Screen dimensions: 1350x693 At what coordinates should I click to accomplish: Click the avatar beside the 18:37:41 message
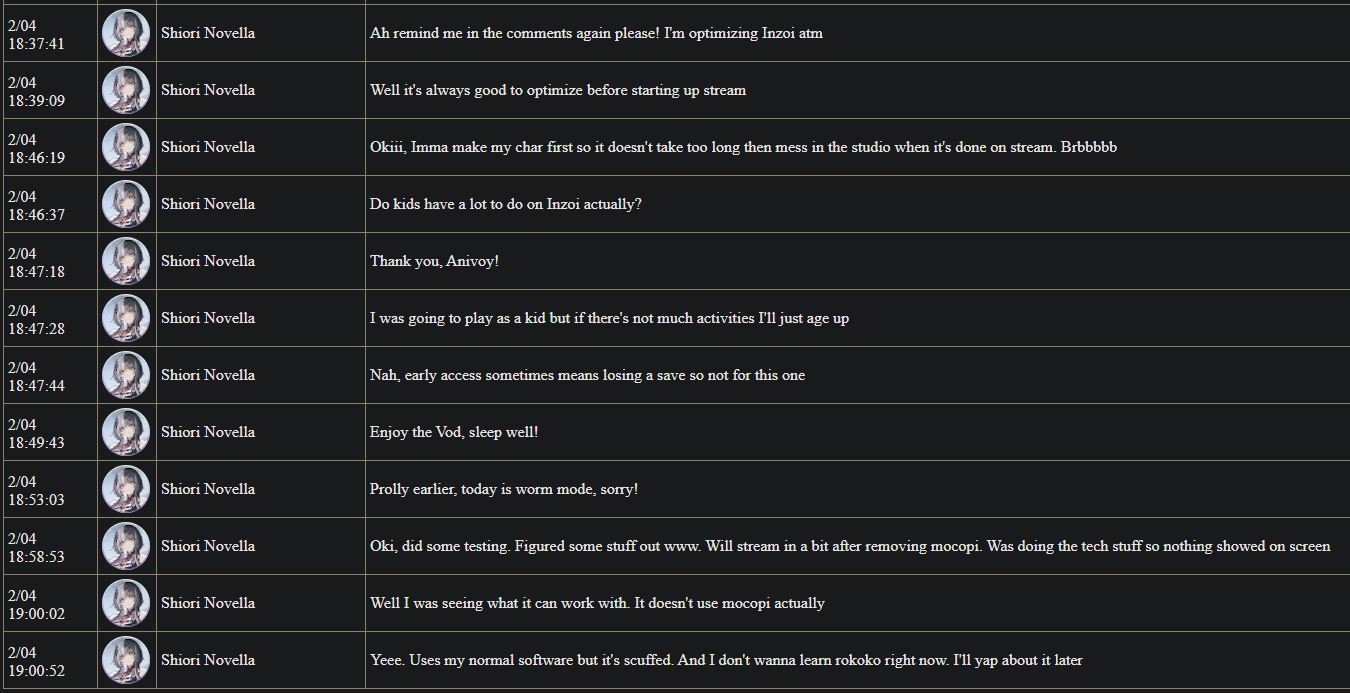(126, 33)
